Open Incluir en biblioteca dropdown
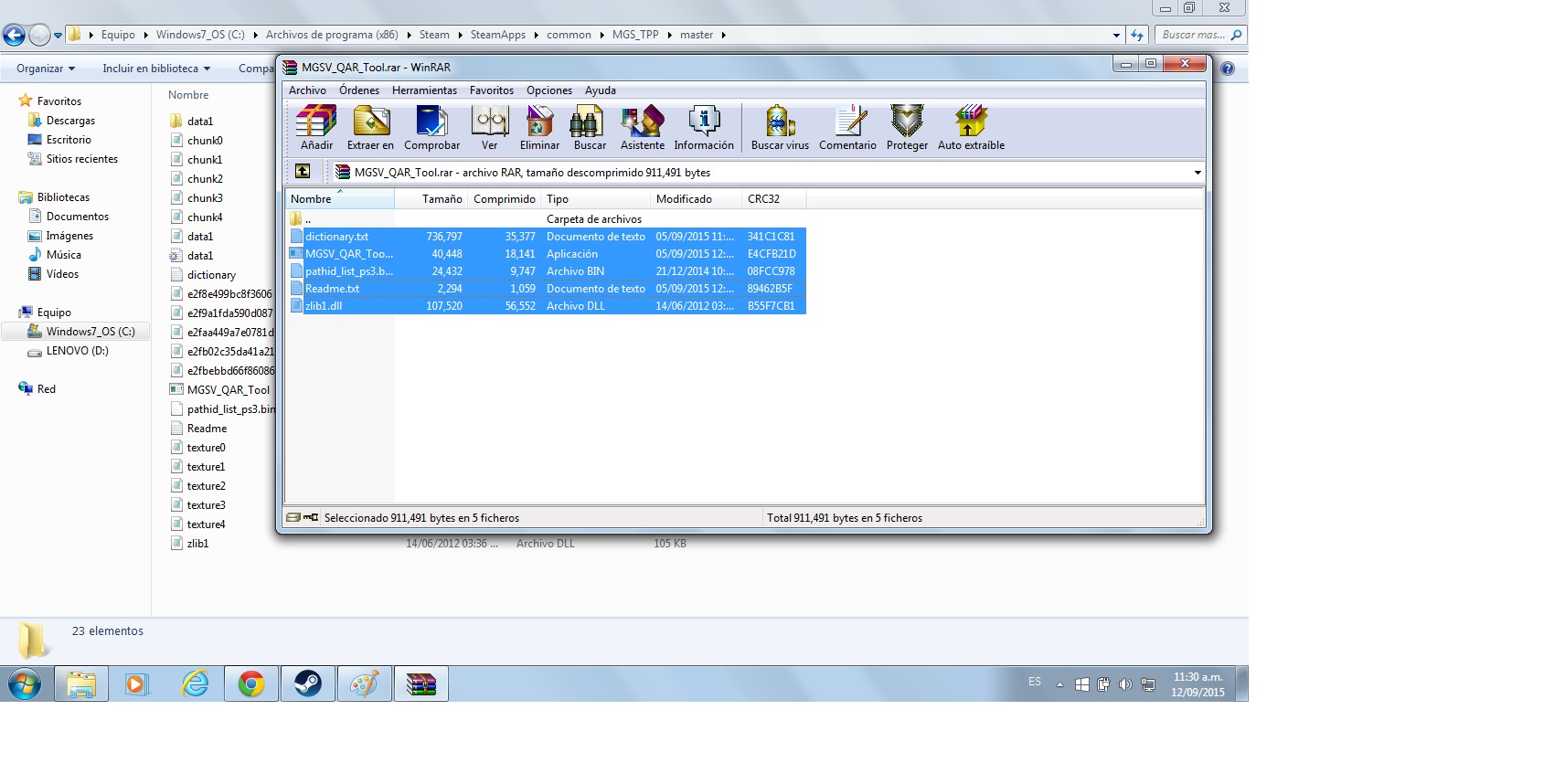1554x784 pixels. point(156,69)
